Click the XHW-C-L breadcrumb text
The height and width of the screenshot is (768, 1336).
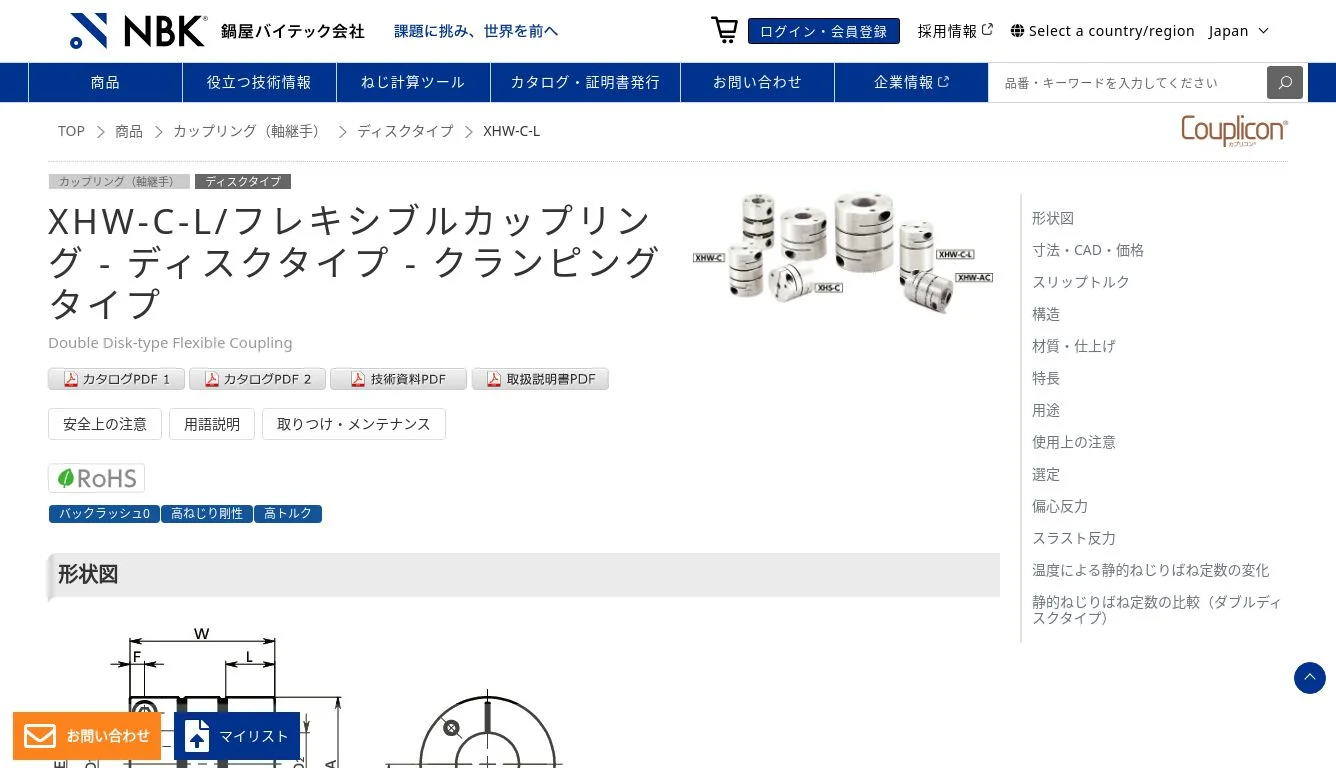(512, 131)
